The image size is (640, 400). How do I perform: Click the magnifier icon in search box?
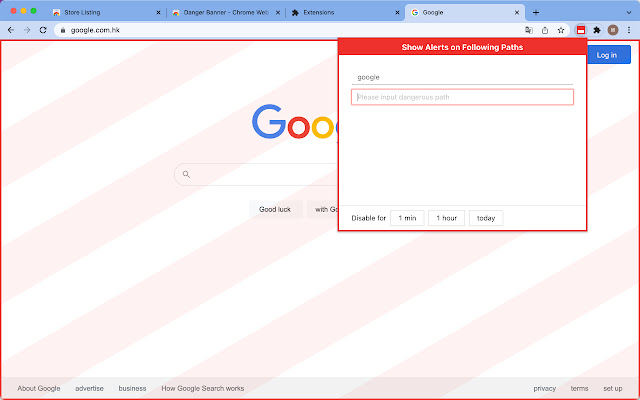click(x=186, y=174)
